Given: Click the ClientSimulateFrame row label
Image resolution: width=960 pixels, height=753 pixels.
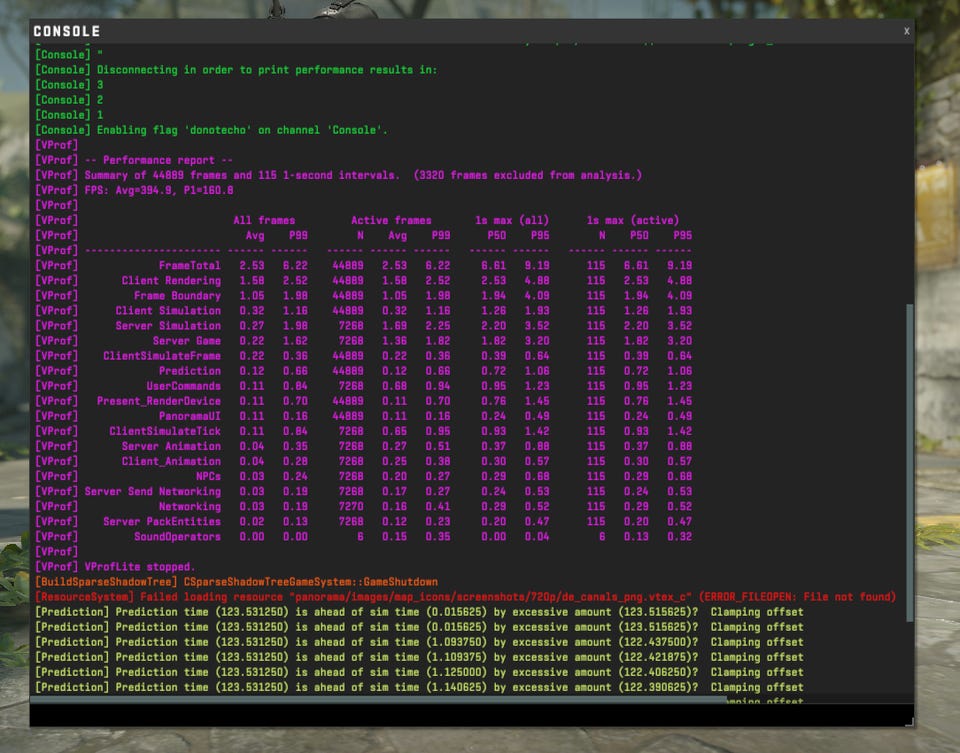Looking at the screenshot, I should pos(162,356).
